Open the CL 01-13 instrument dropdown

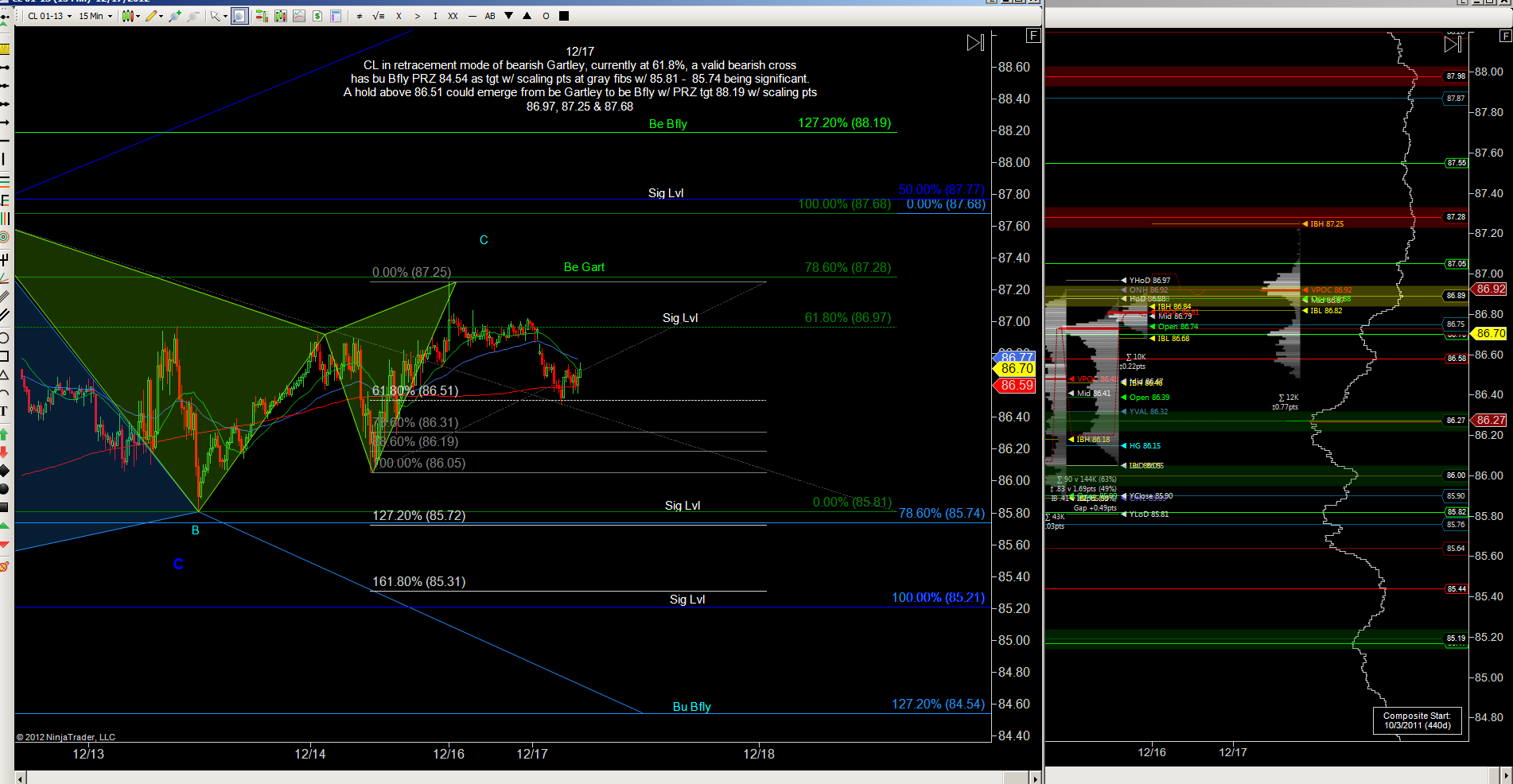point(49,16)
